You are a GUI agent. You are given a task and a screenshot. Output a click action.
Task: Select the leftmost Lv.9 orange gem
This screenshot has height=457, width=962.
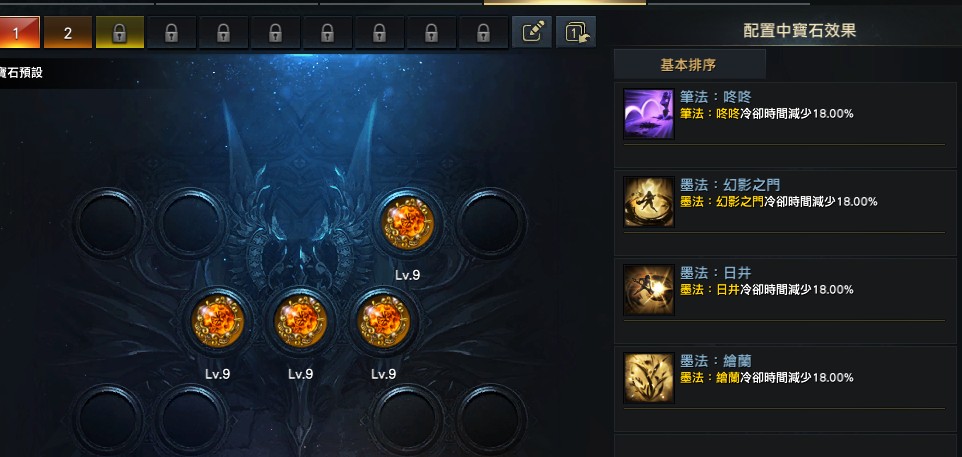[218, 321]
